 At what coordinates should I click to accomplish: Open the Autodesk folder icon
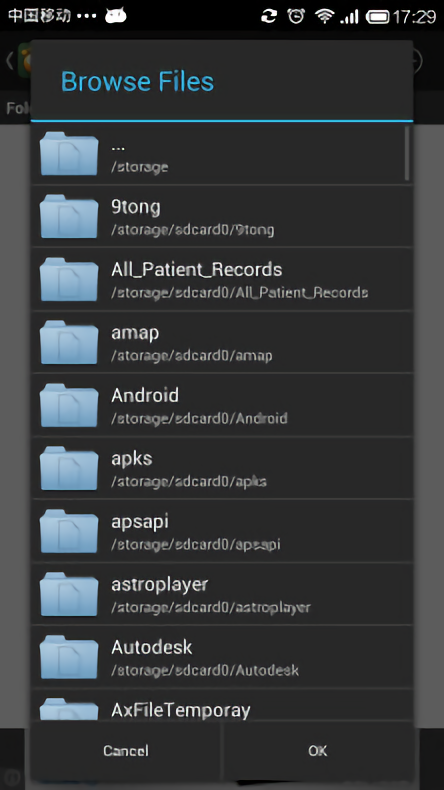pos(69,657)
